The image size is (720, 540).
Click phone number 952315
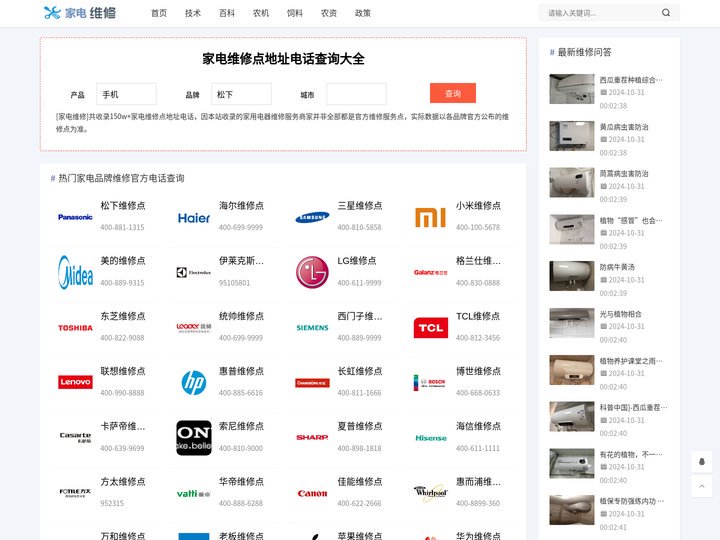point(112,503)
